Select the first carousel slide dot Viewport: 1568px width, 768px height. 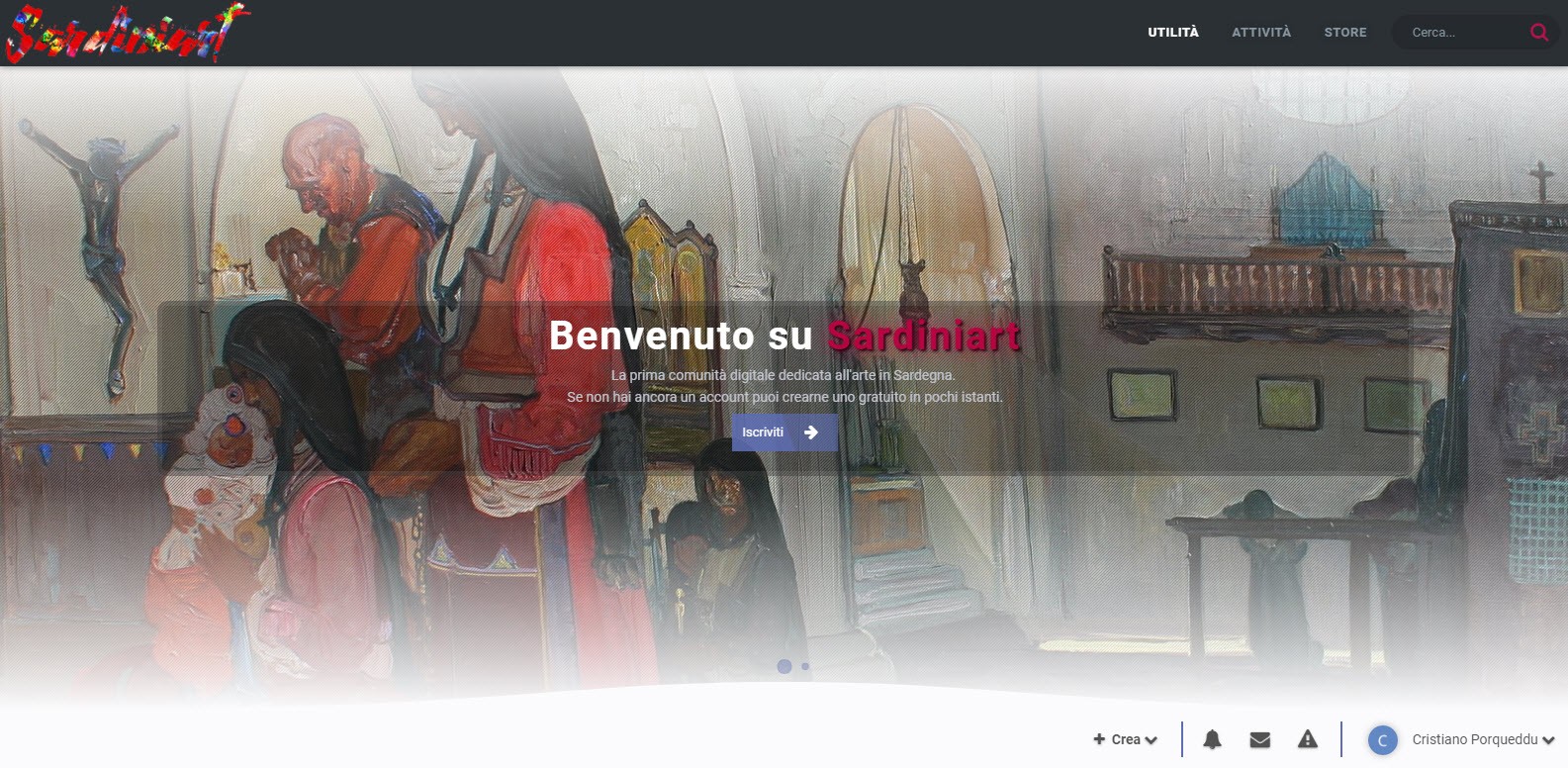click(x=784, y=666)
